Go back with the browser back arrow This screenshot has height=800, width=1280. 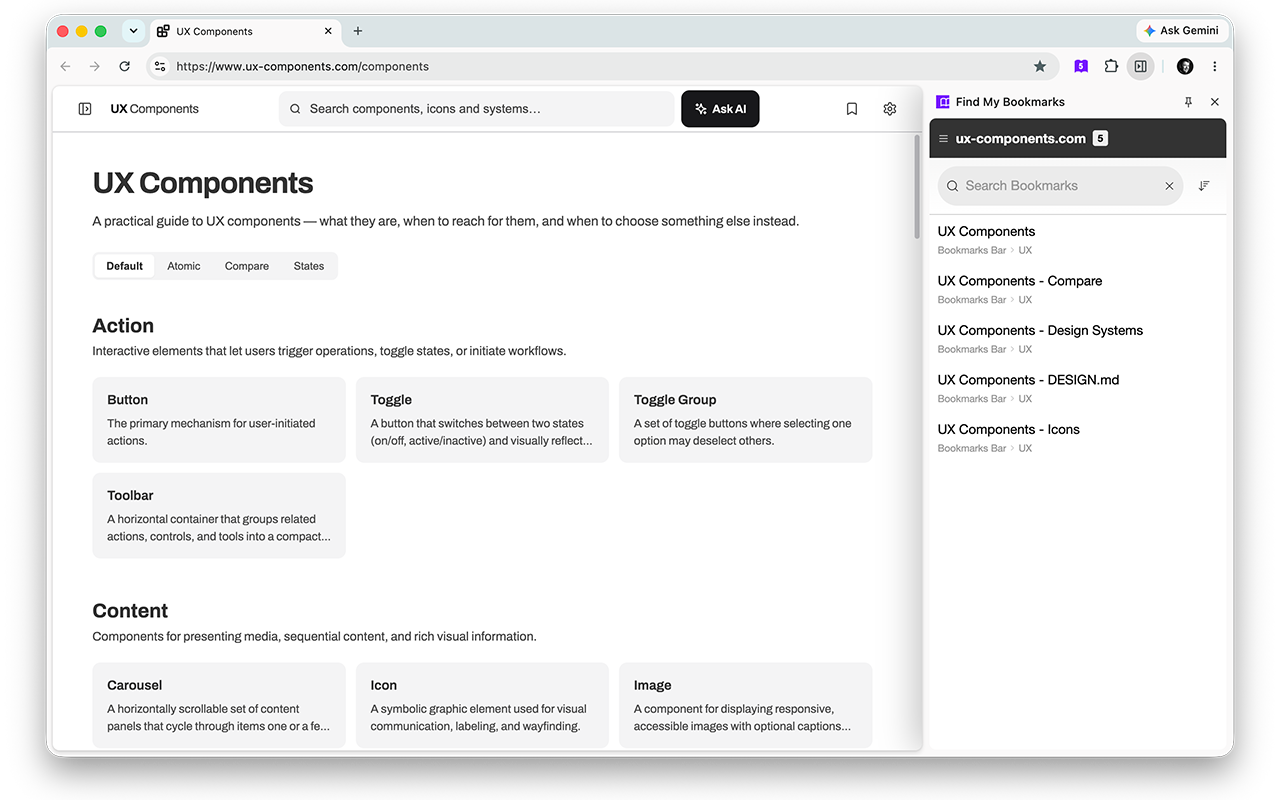tap(66, 66)
